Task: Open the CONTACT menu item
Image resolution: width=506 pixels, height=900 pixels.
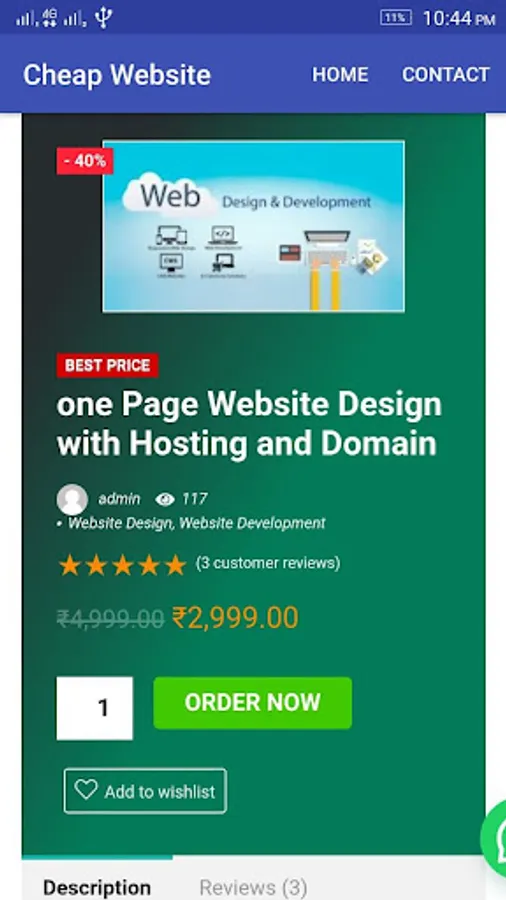Action: click(x=446, y=75)
